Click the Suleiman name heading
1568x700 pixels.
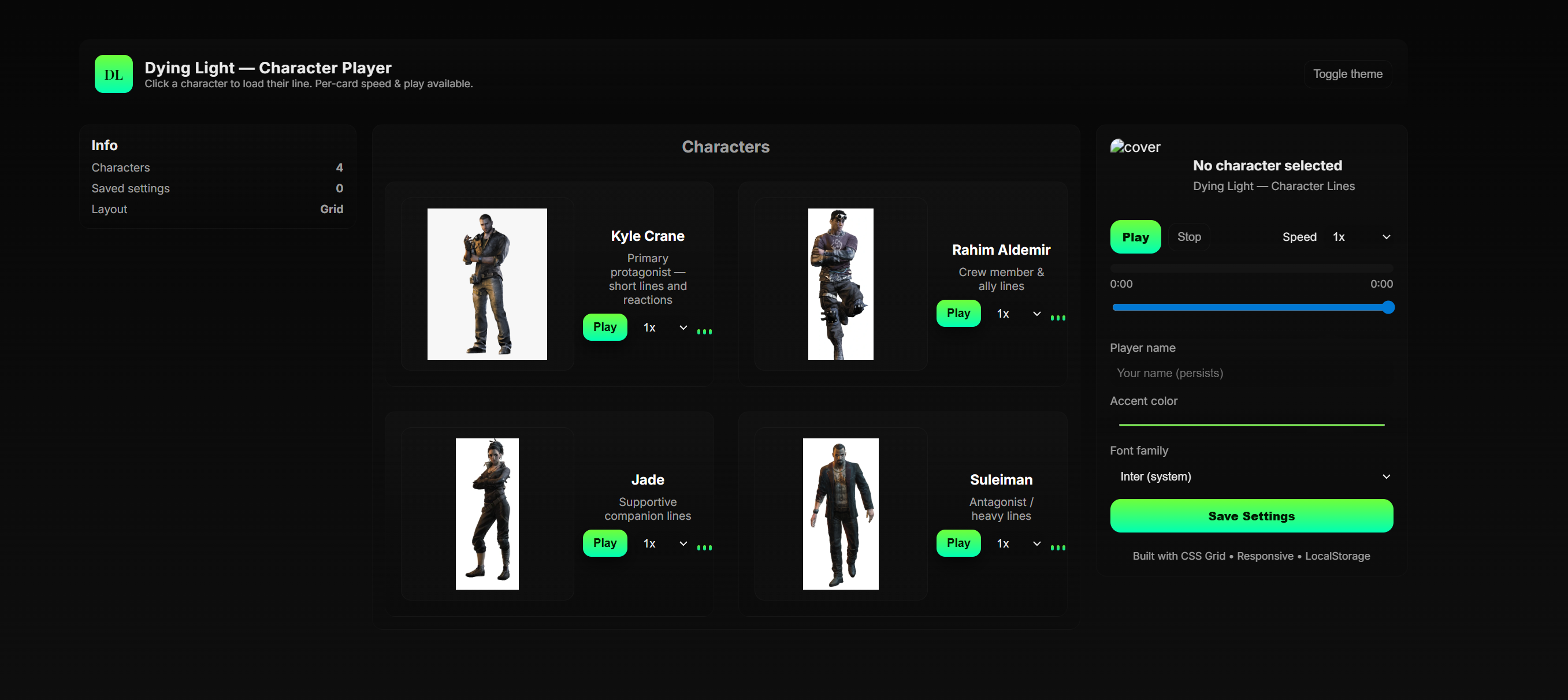(1001, 479)
